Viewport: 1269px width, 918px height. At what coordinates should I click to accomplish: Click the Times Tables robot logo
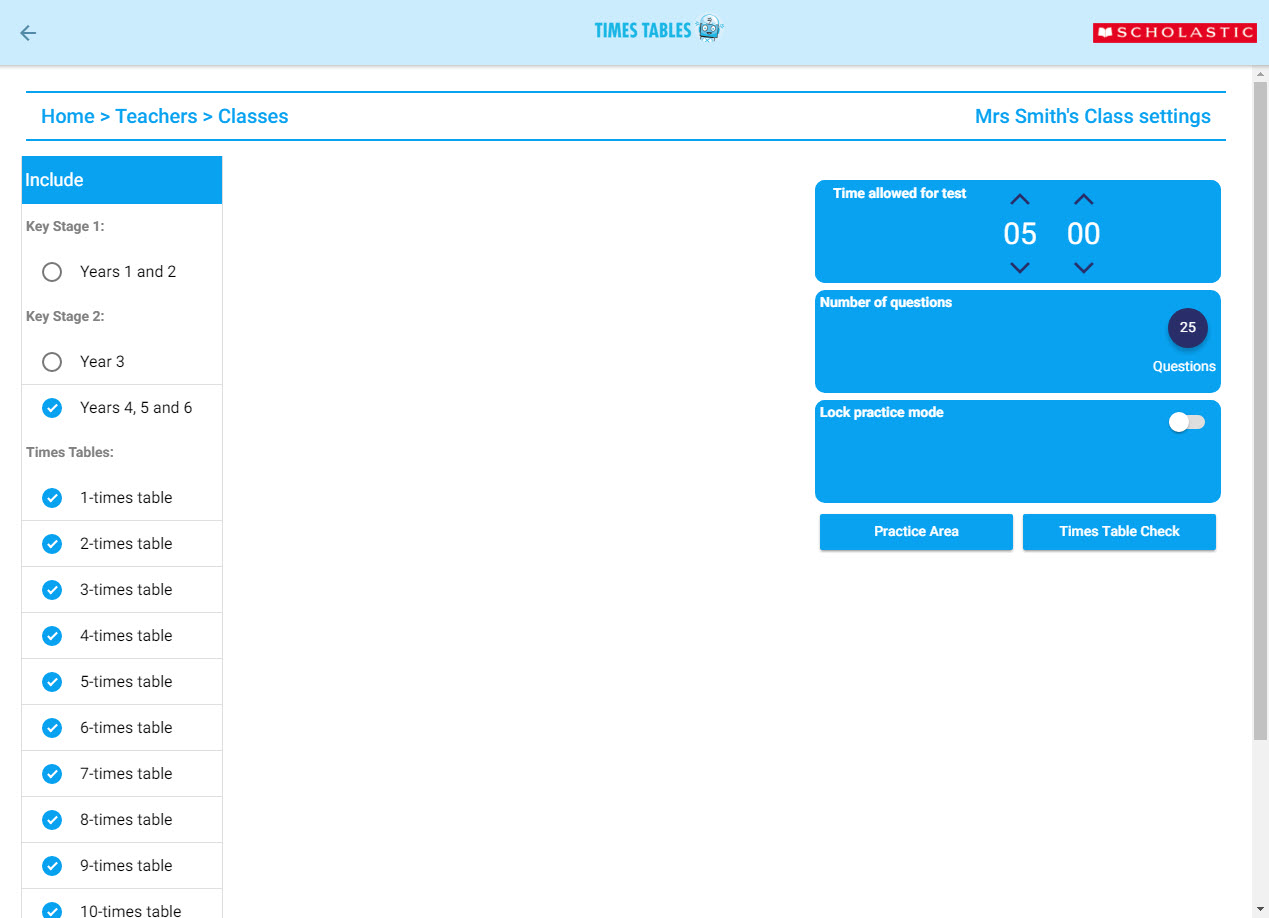(x=658, y=30)
